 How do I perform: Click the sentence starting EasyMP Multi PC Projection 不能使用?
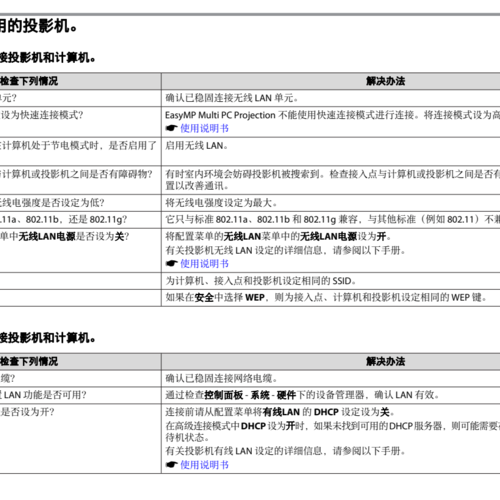333,115
